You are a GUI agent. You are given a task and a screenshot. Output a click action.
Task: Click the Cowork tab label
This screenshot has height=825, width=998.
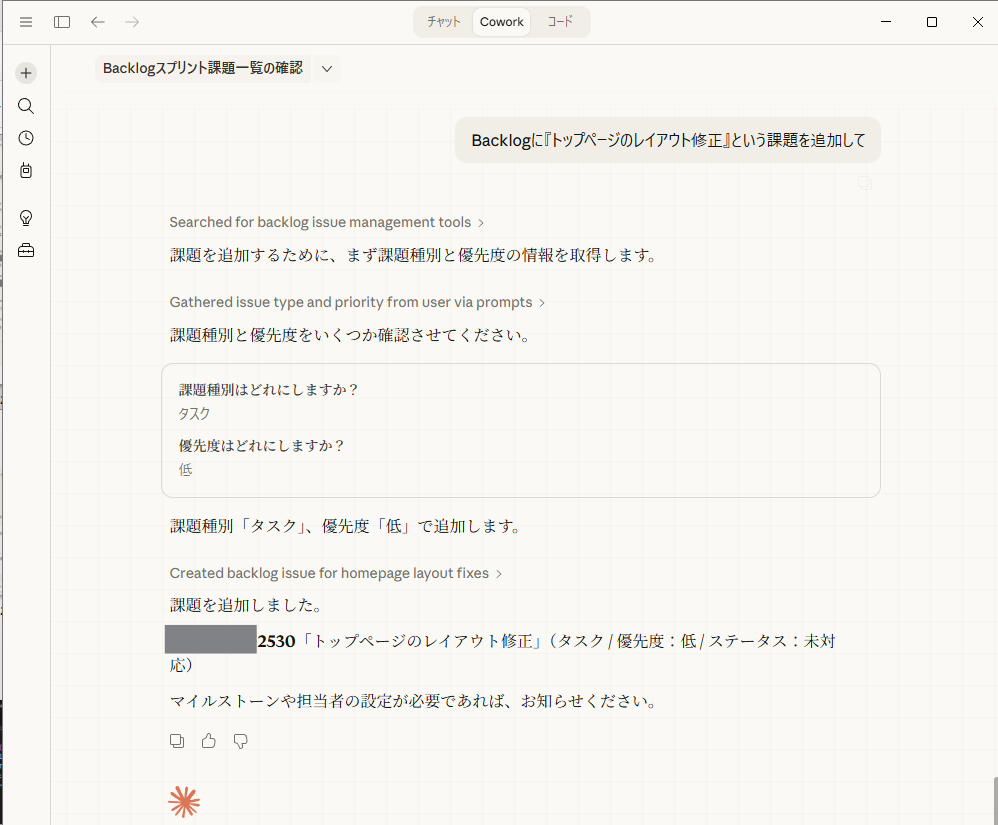click(x=501, y=21)
